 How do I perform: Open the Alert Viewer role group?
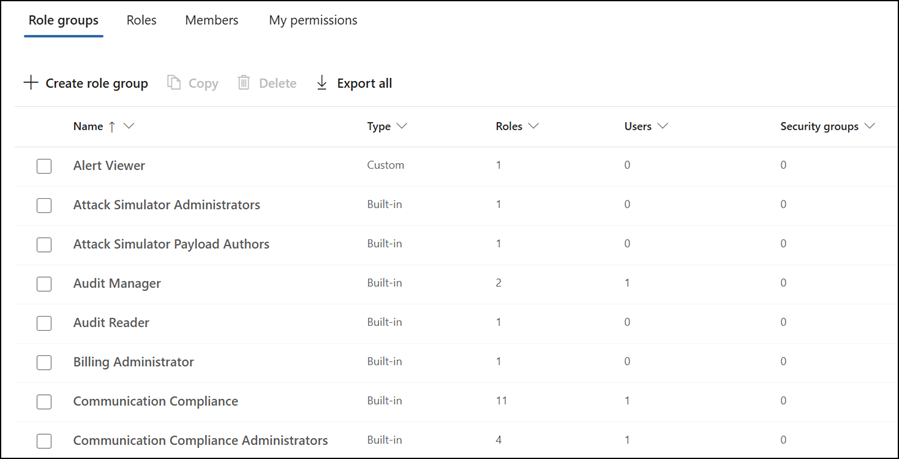[109, 165]
